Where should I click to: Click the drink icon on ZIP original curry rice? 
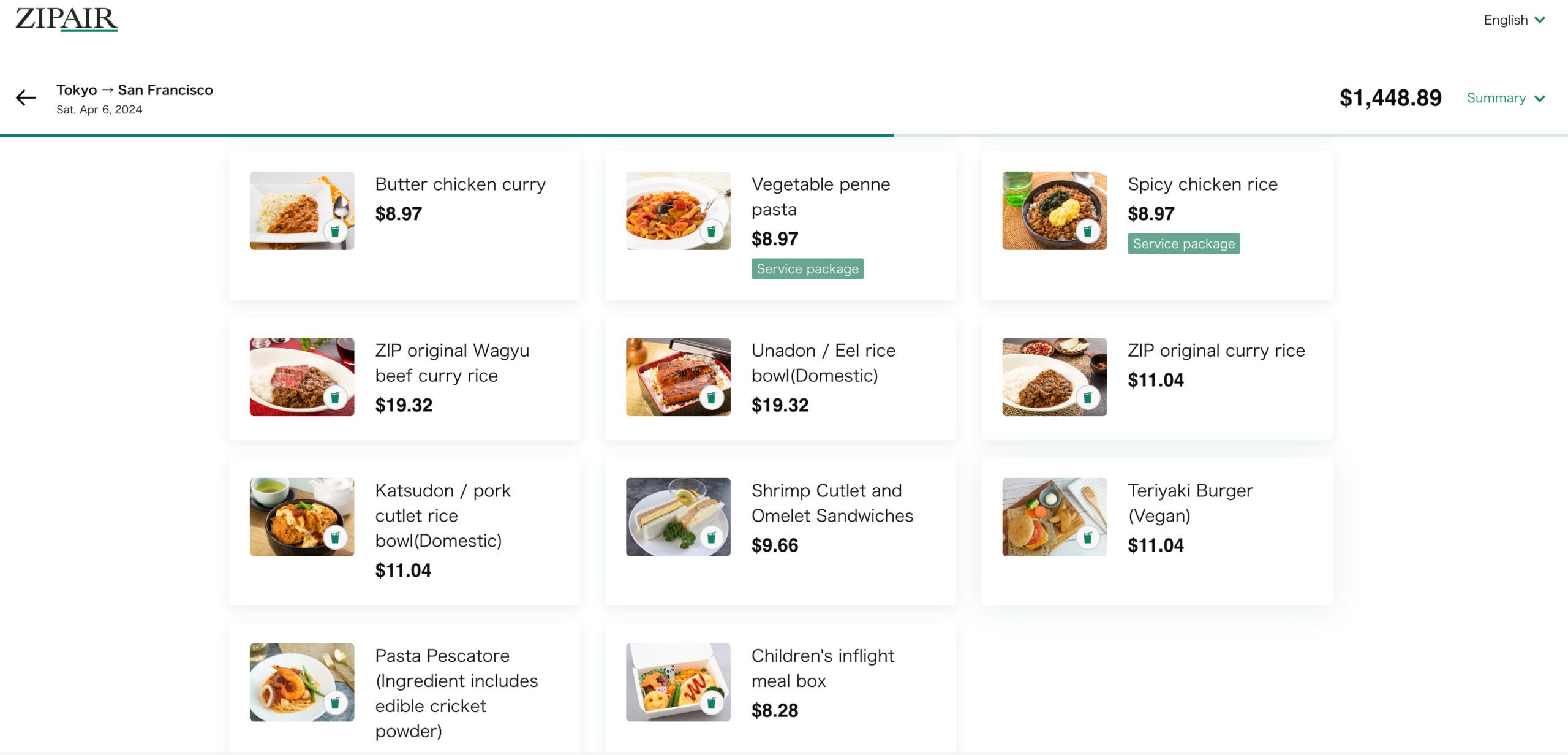coord(1088,398)
